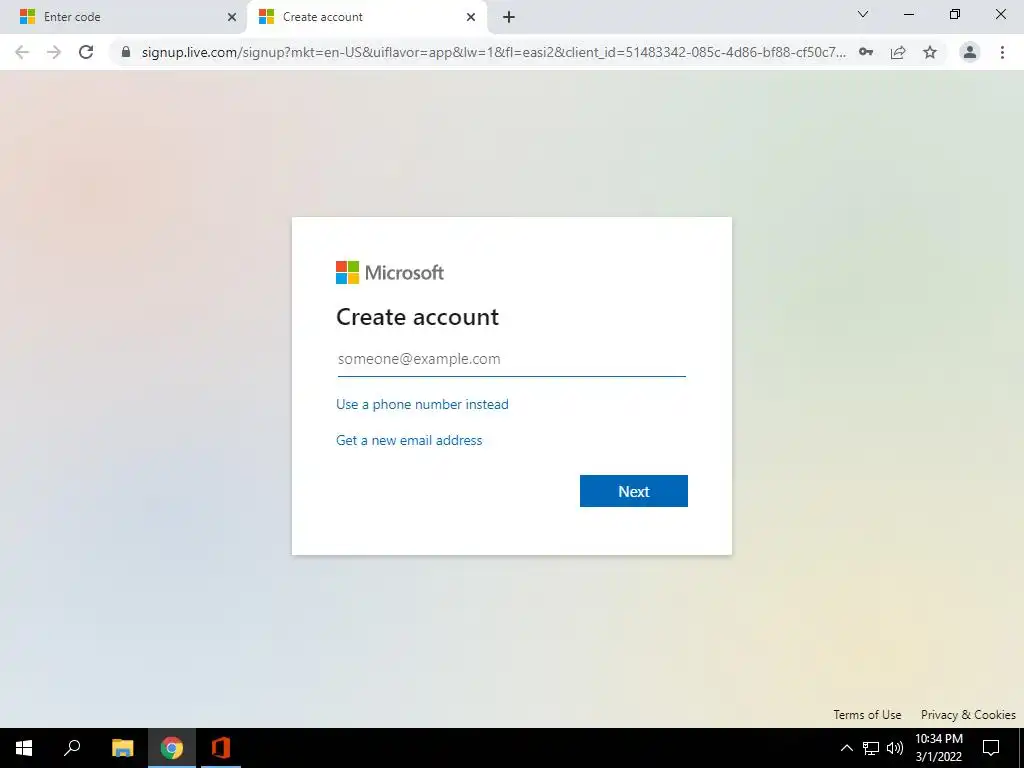This screenshot has height=768, width=1024.
Task: Open the Terms of Use link
Action: (x=867, y=714)
